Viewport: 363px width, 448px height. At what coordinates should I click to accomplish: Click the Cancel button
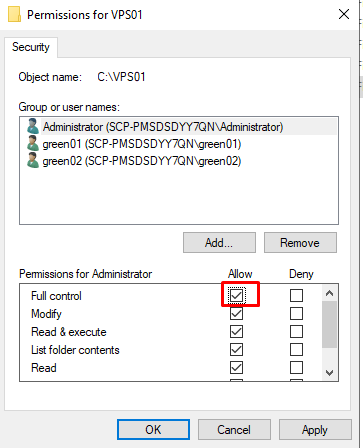[x=234, y=429]
